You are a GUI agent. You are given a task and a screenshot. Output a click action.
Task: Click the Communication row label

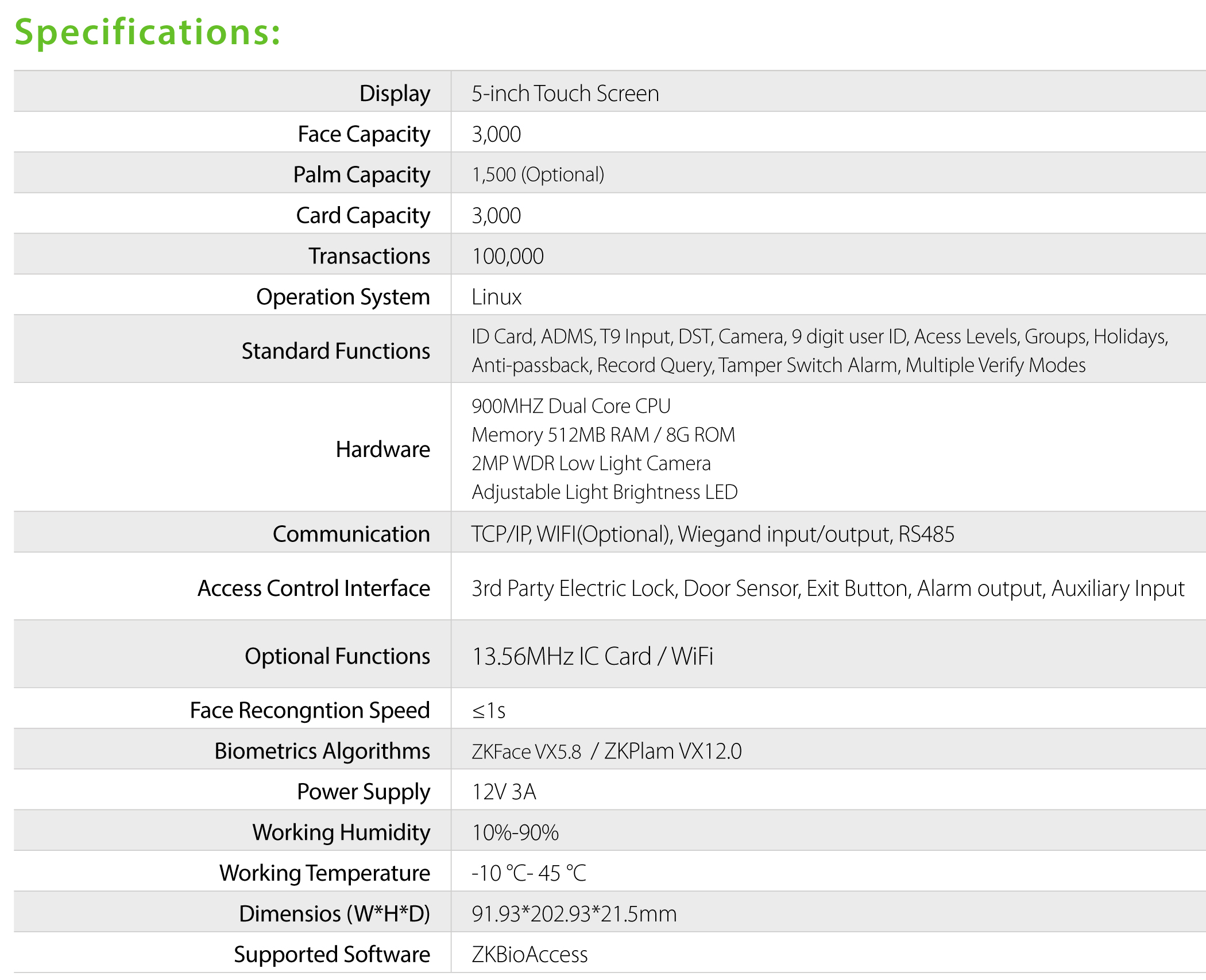click(351, 534)
